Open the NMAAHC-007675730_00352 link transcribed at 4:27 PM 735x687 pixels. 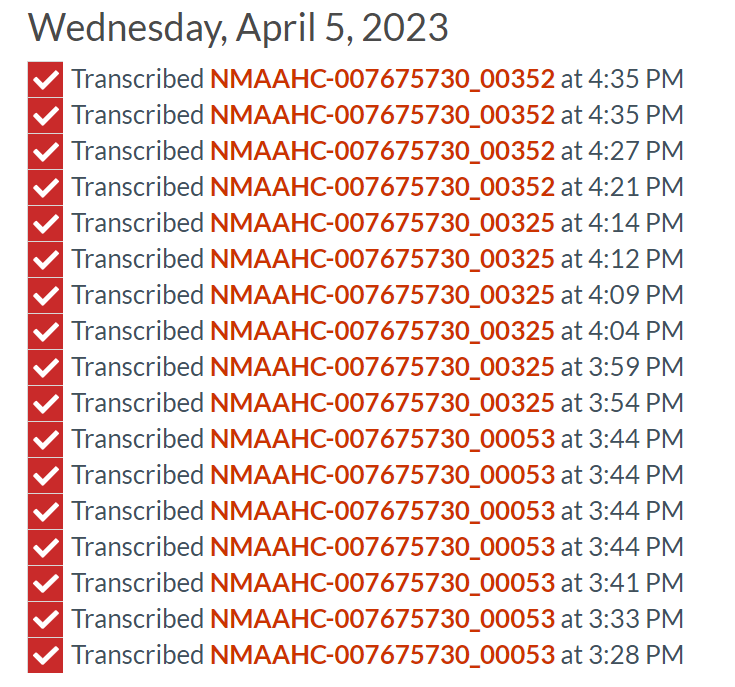click(x=382, y=151)
